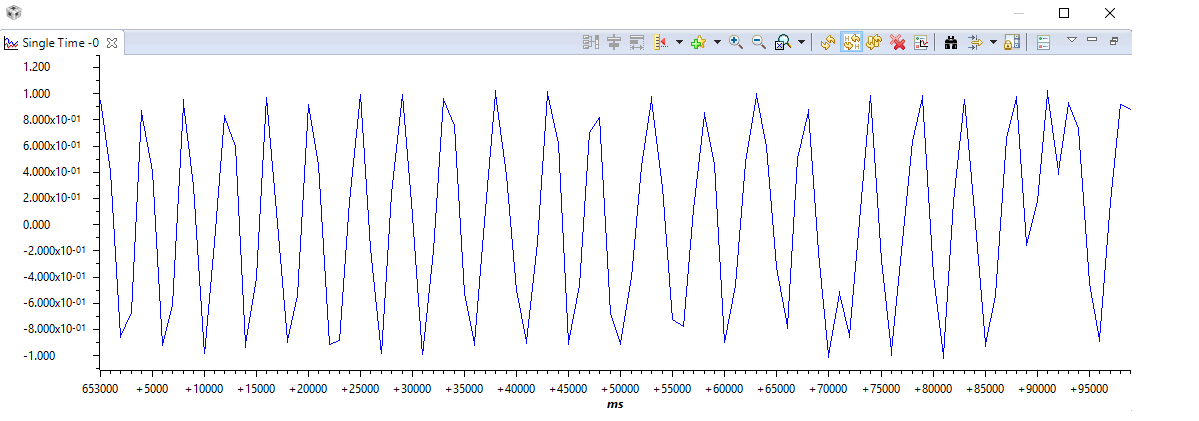Image resolution: width=1199 pixels, height=421 pixels.
Task: Click the Zoom Out magnifier icon
Action: (759, 43)
